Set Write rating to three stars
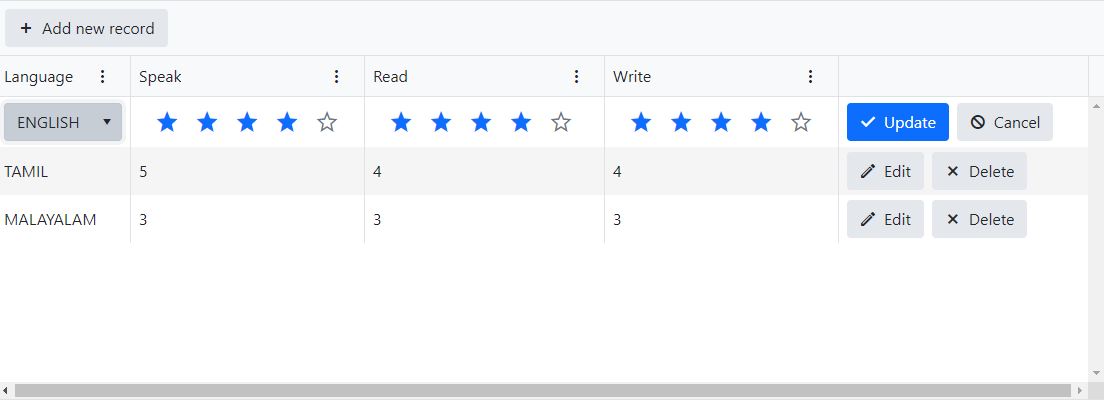The image size is (1104, 408). point(721,122)
